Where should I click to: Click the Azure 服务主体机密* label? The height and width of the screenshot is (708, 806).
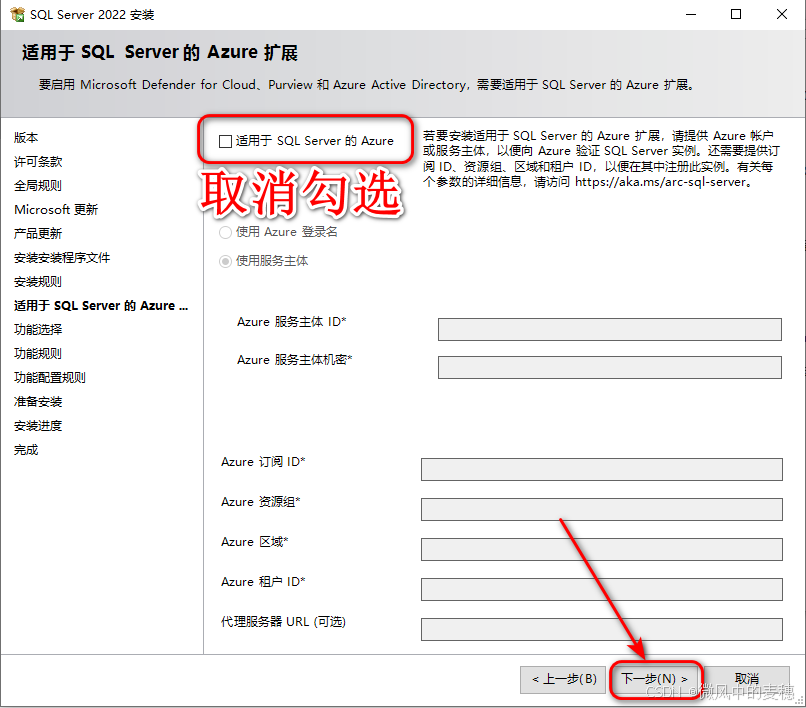pos(295,360)
